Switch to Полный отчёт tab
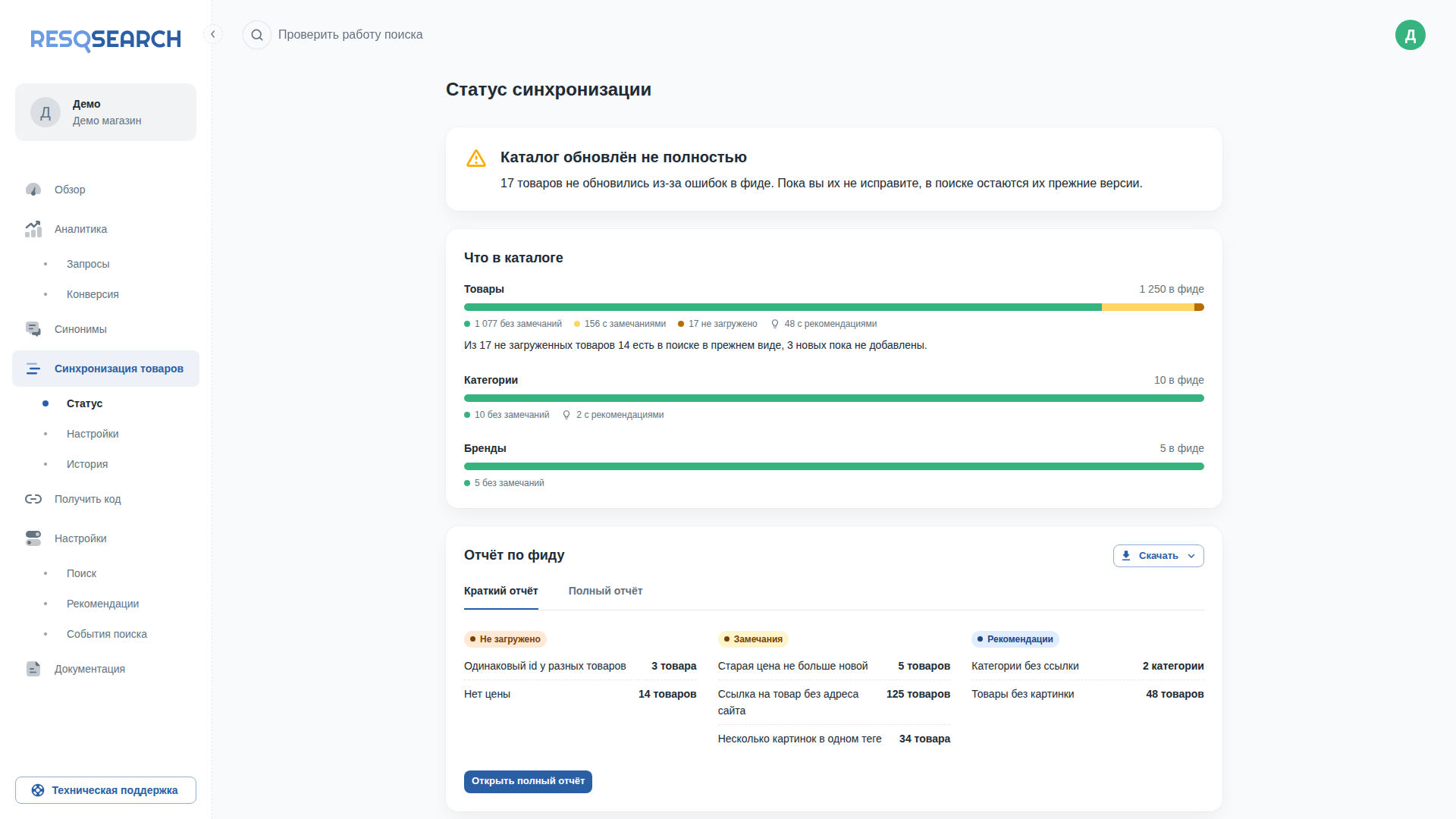This screenshot has height=819, width=1456. point(605,591)
